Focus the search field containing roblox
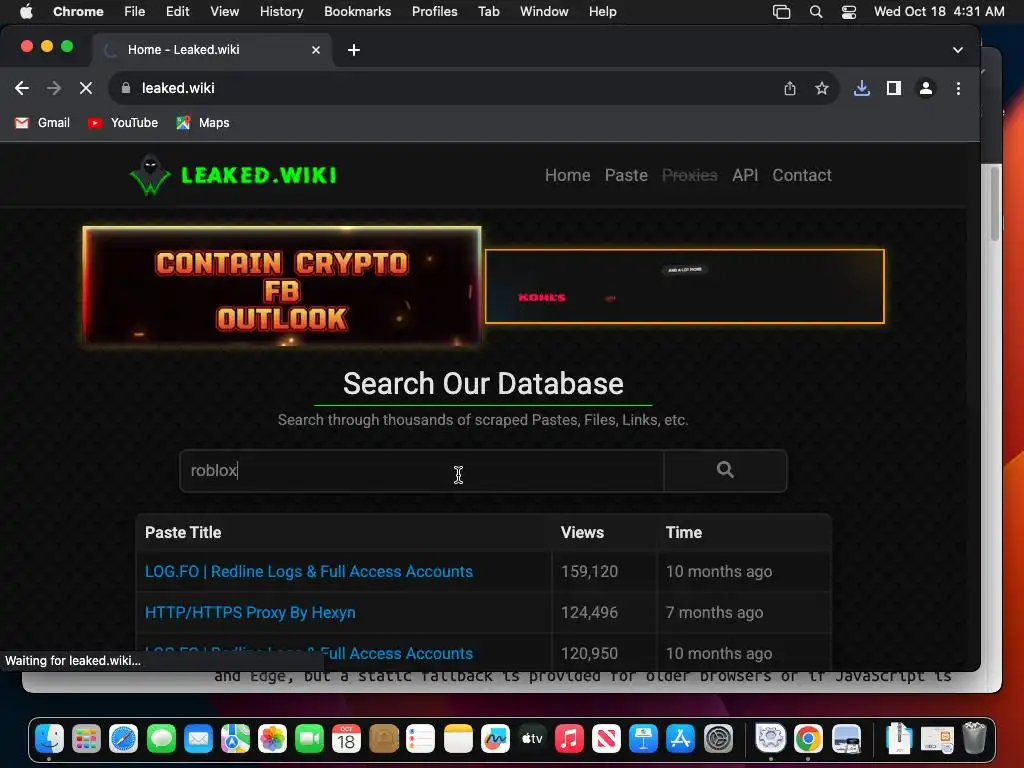Viewport: 1024px width, 768px height. pyautogui.click(x=421, y=470)
